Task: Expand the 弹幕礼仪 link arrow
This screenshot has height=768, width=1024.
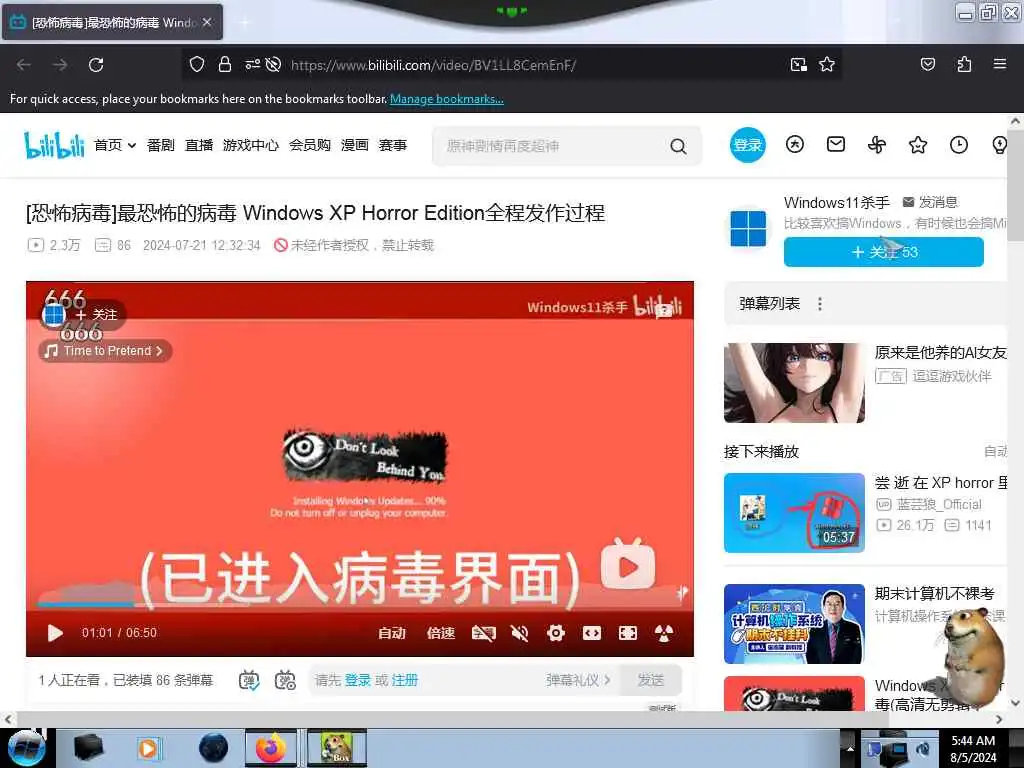Action: tap(607, 680)
